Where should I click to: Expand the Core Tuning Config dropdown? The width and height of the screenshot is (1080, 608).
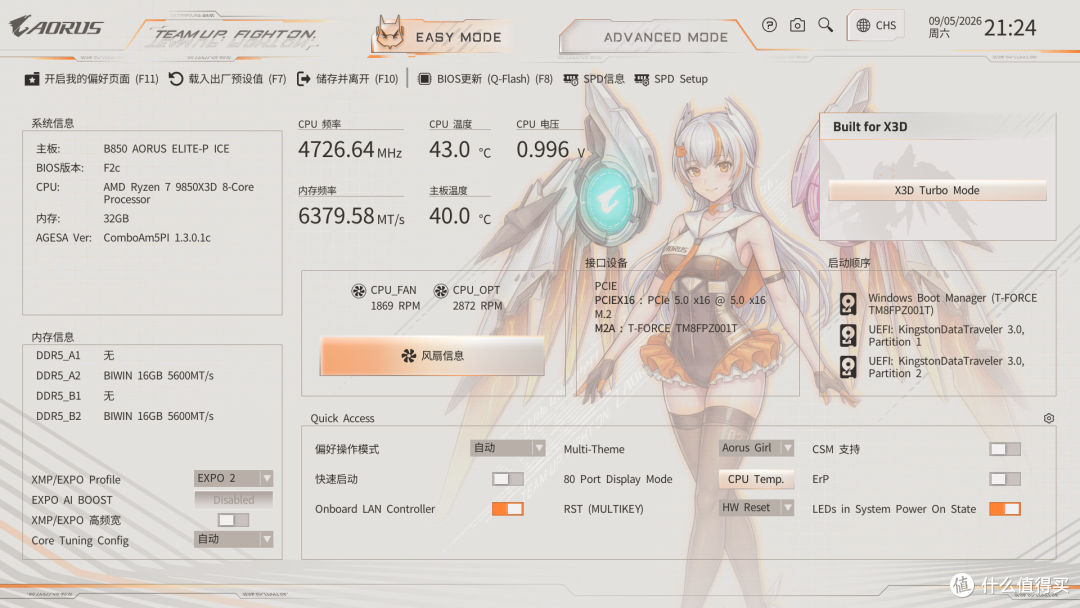click(x=233, y=539)
